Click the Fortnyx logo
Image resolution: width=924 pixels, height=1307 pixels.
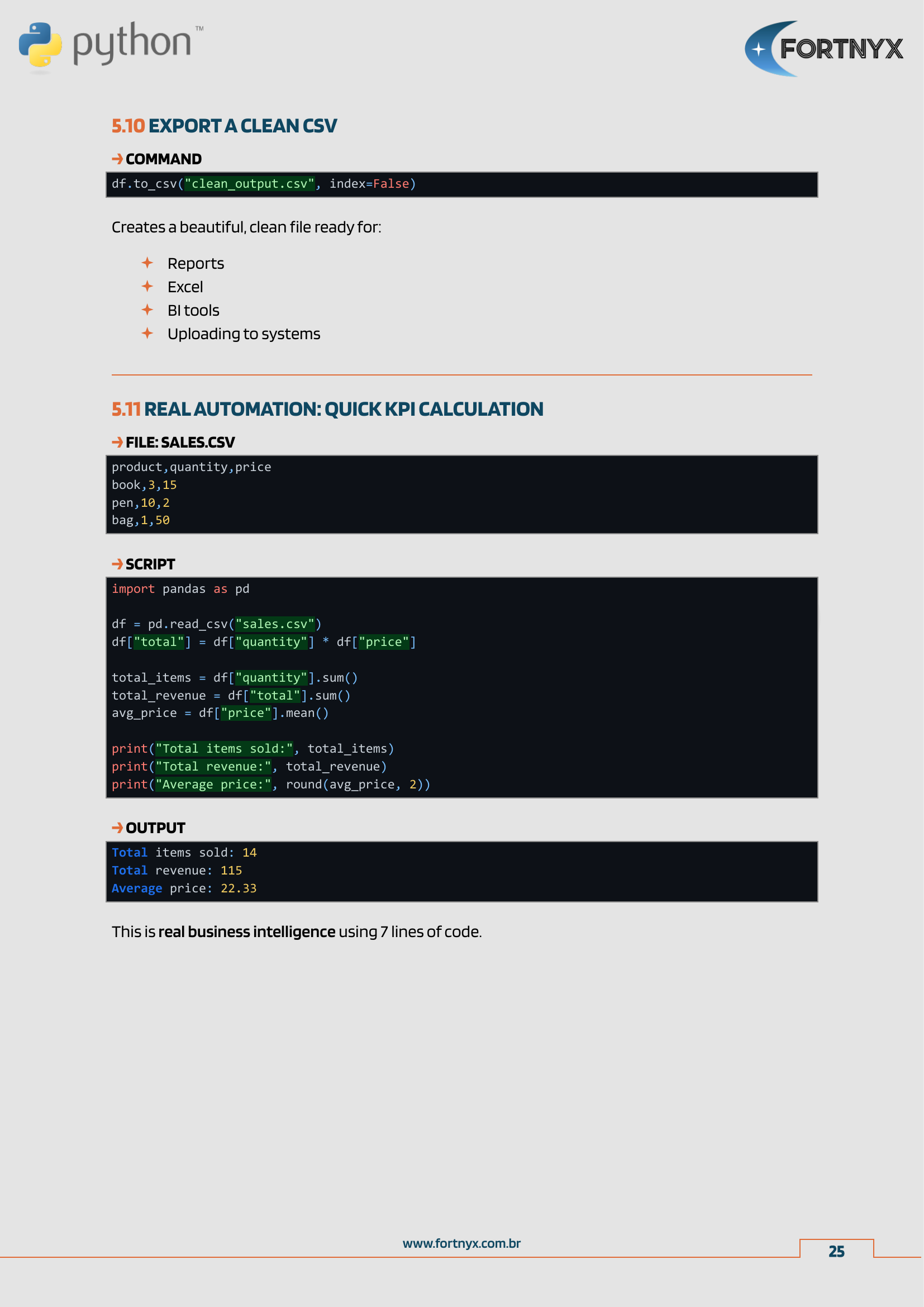point(823,49)
